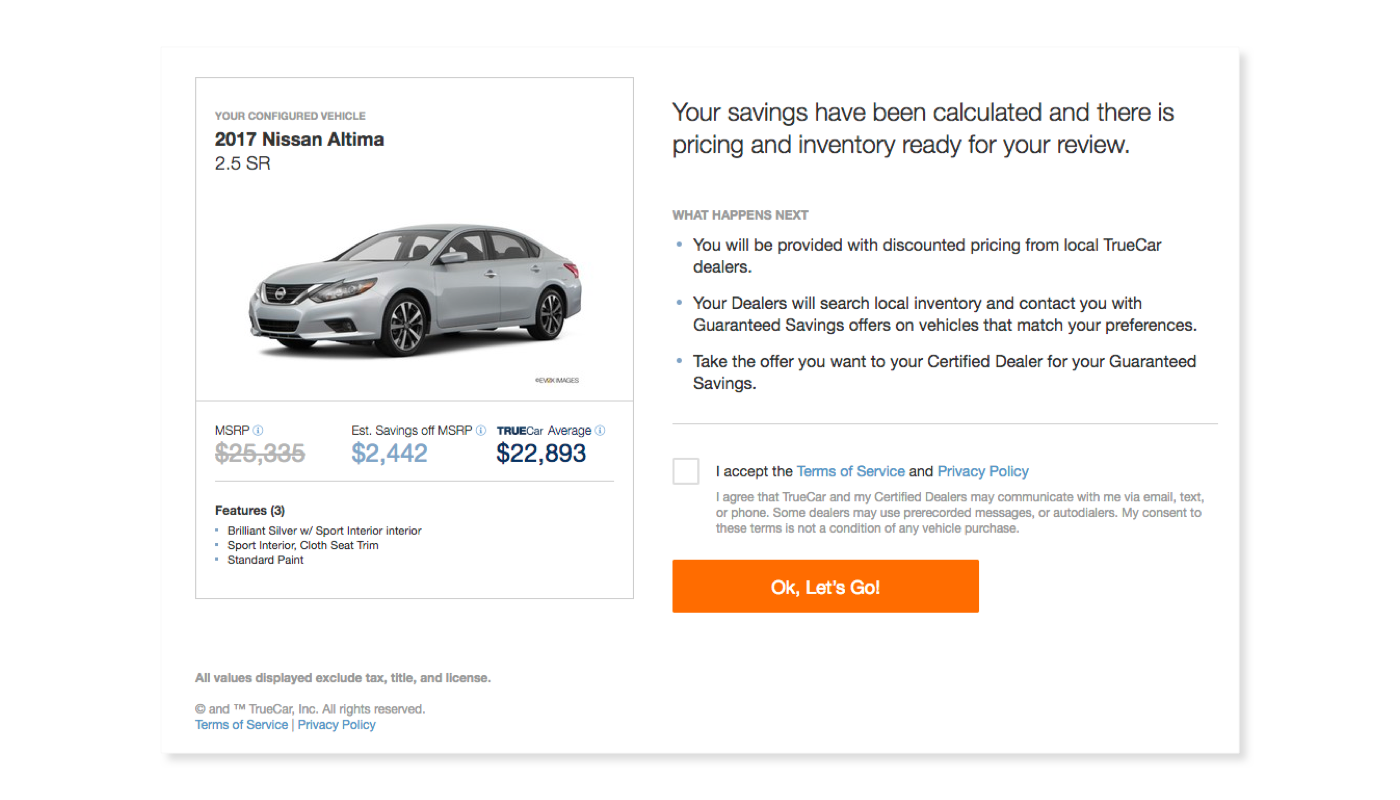This screenshot has height=800, width=1400.
Task: Click the $22,893 TrueCar Average price
Action: pos(541,454)
